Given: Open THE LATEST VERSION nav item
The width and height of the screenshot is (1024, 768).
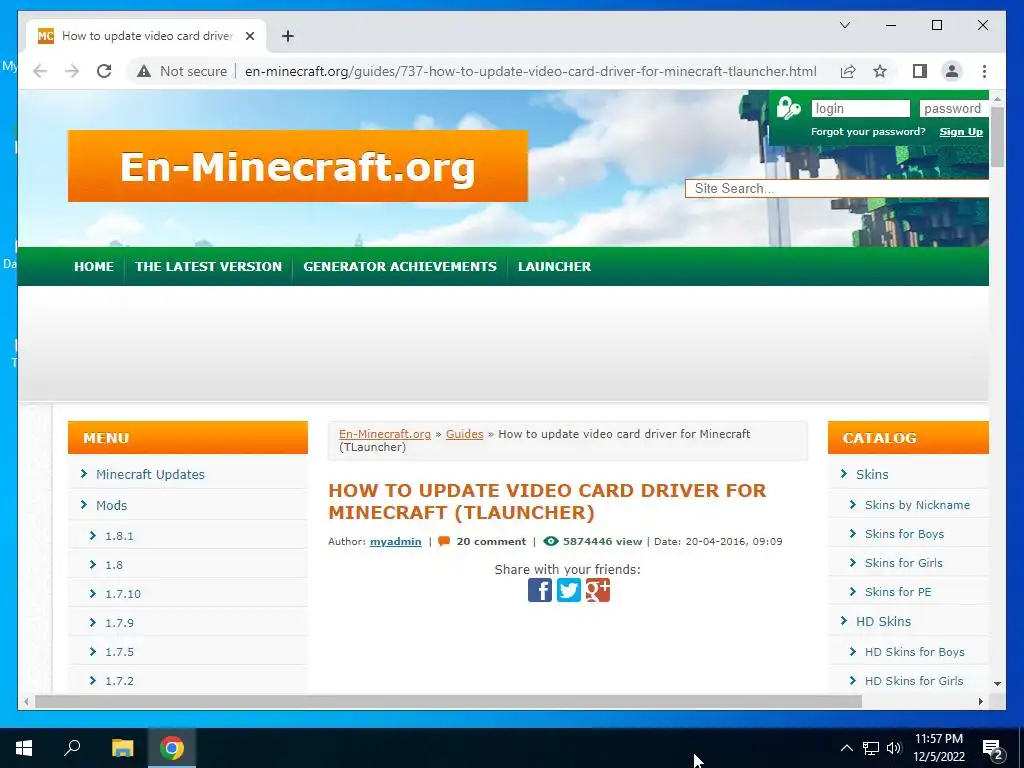Looking at the screenshot, I should point(208,266).
